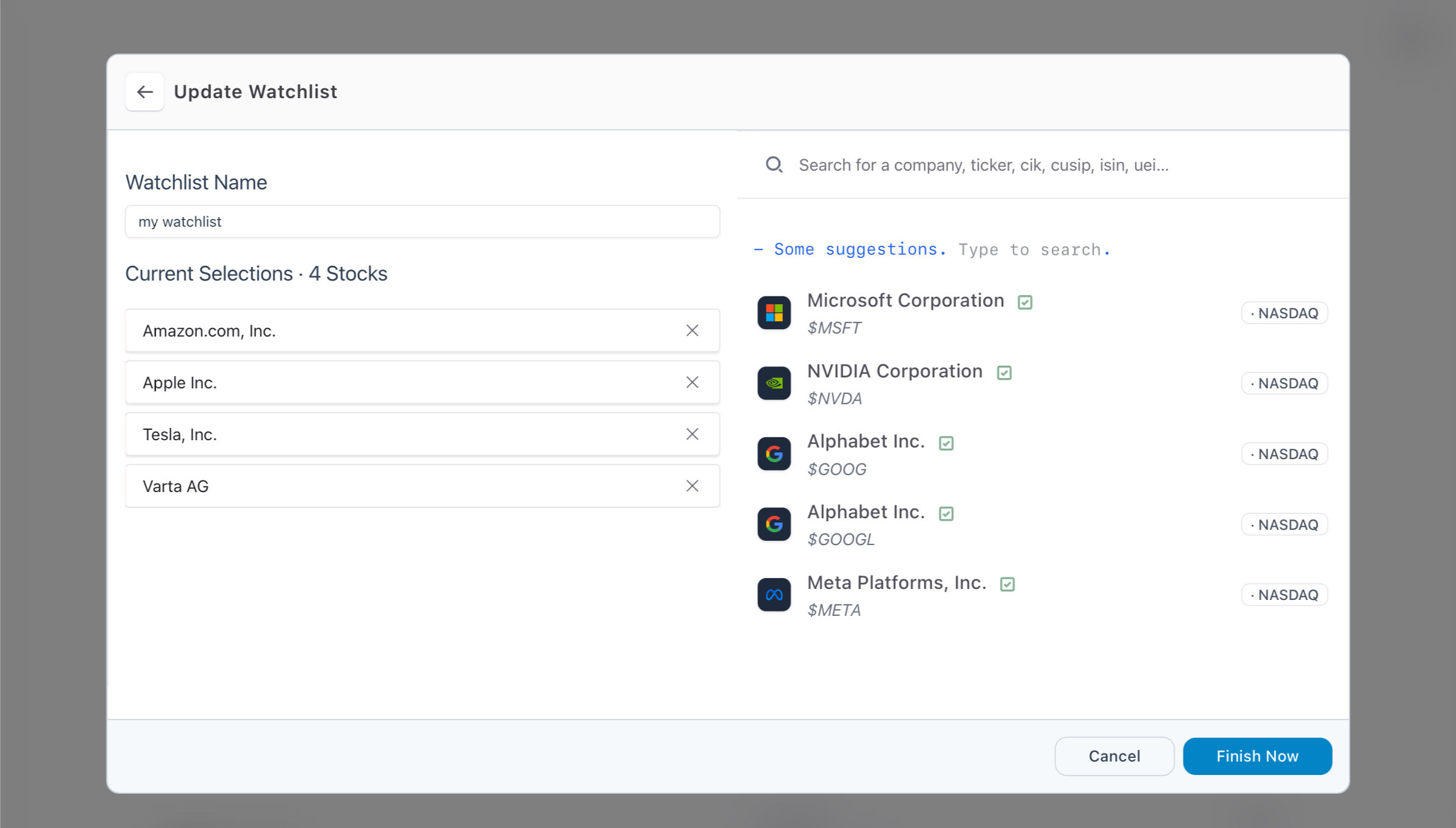This screenshot has width=1456, height=828.
Task: Click the back arrow button
Action: pos(145,92)
